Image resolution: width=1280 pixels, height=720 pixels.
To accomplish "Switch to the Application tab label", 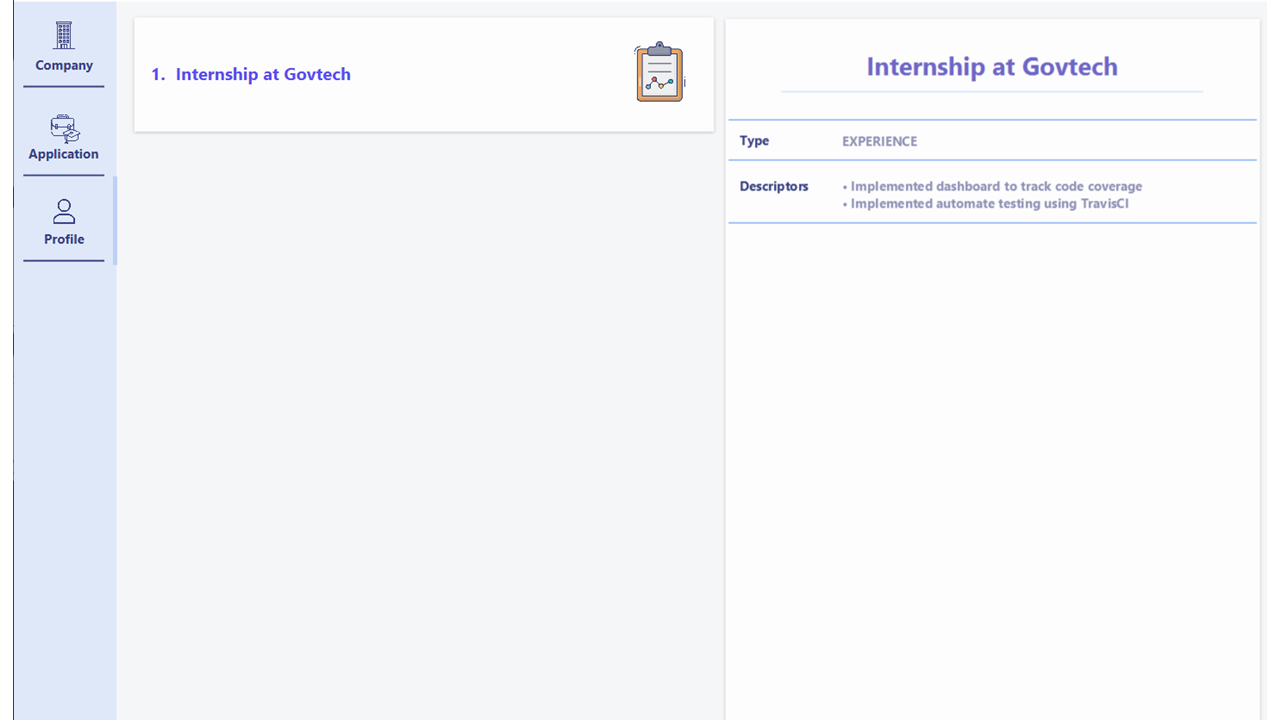I will click(64, 154).
